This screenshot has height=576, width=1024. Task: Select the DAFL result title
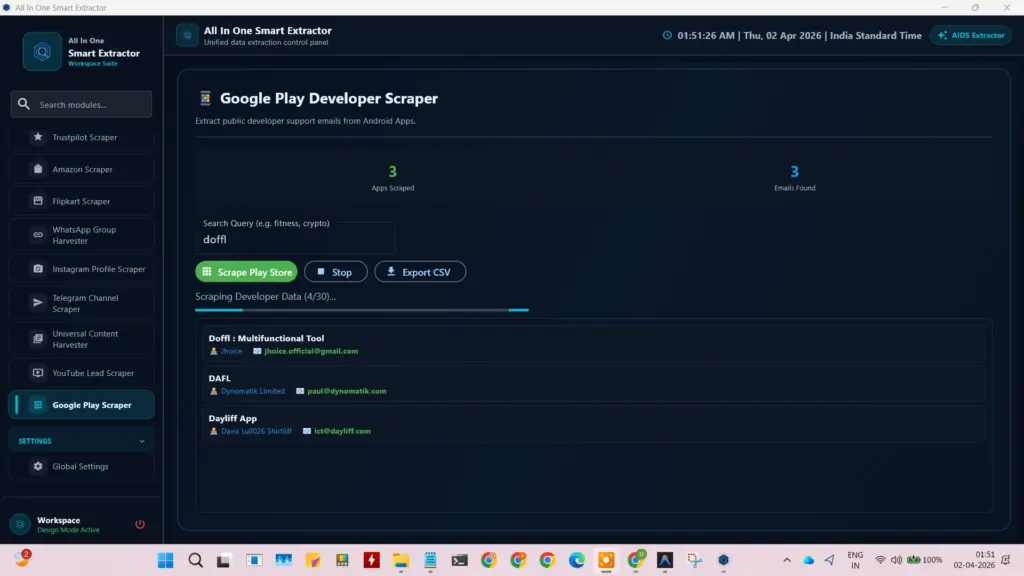219,378
